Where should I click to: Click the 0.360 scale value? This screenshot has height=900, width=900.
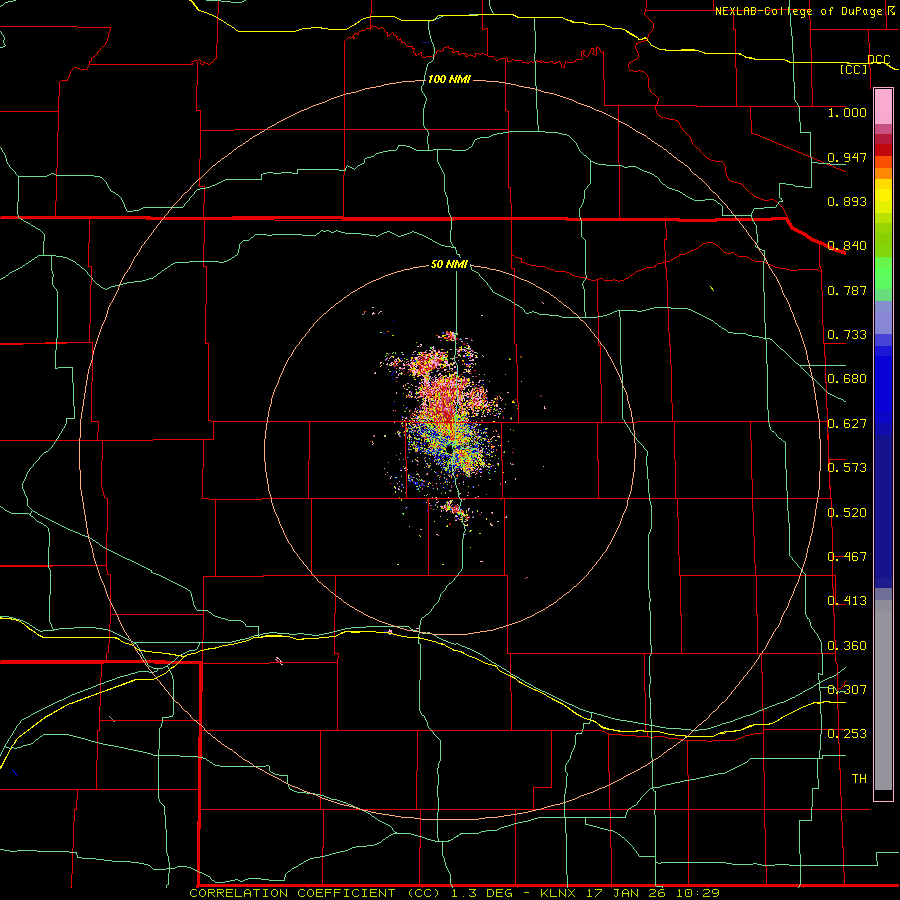pos(847,646)
